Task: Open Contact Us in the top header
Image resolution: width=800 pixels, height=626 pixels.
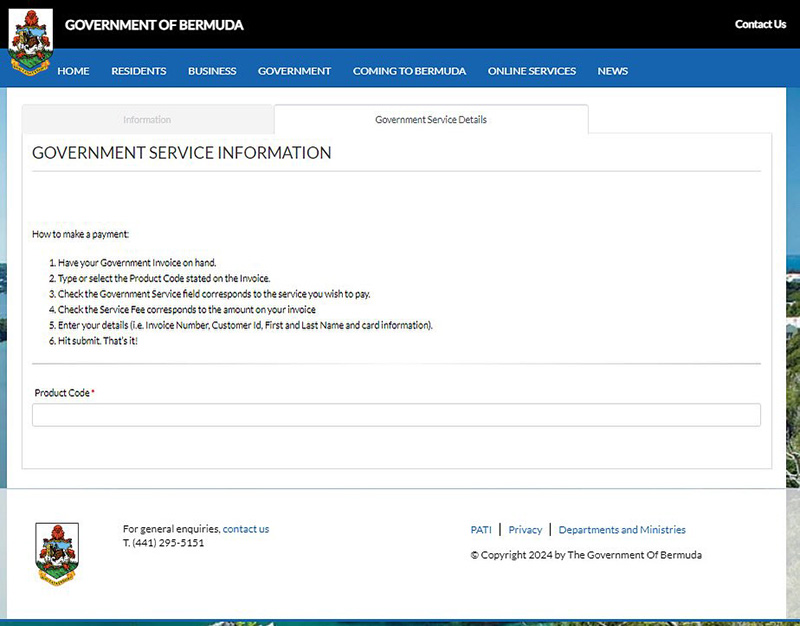Action: click(760, 24)
